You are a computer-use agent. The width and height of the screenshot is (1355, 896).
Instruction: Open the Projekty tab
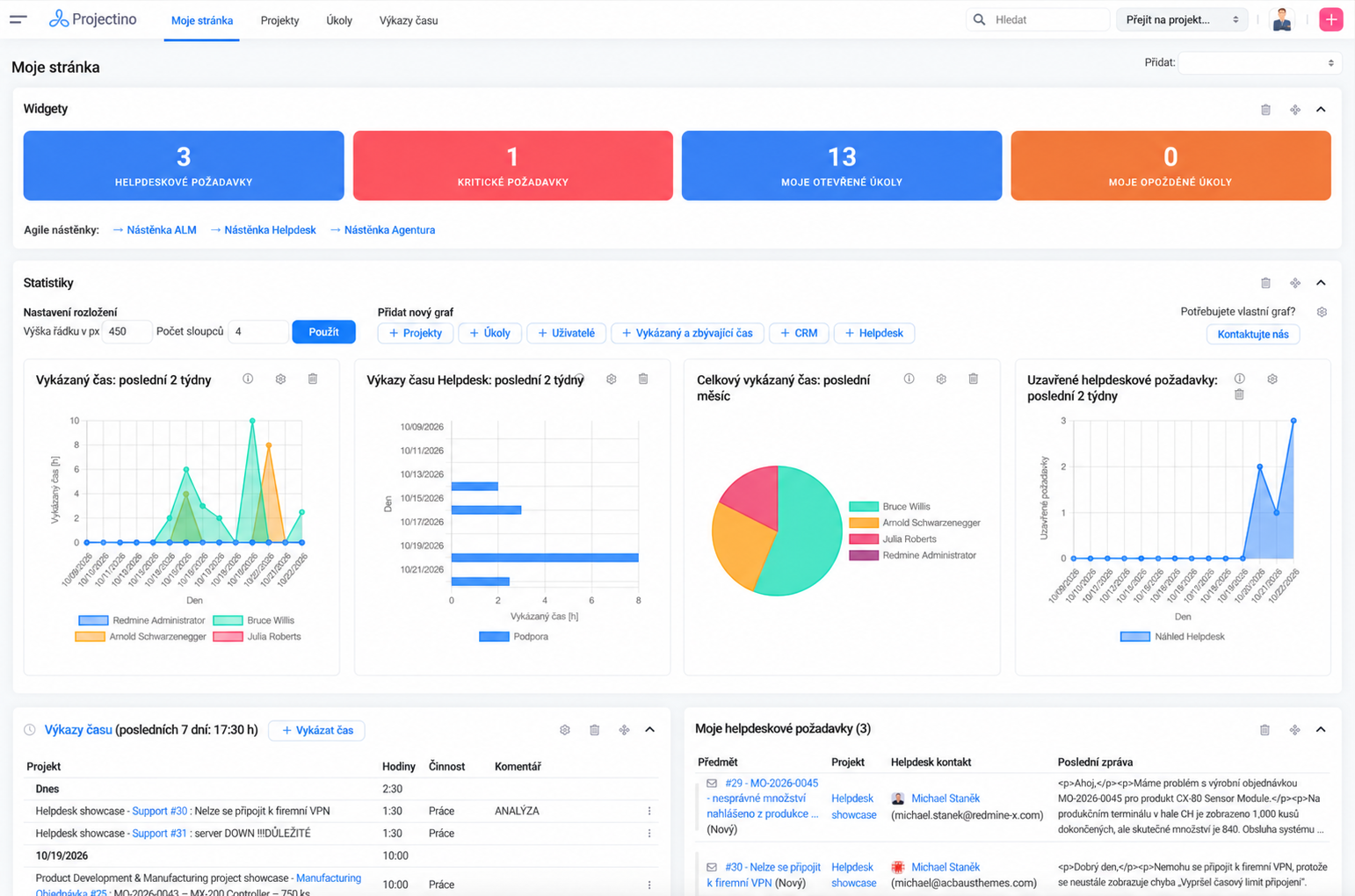point(279,20)
